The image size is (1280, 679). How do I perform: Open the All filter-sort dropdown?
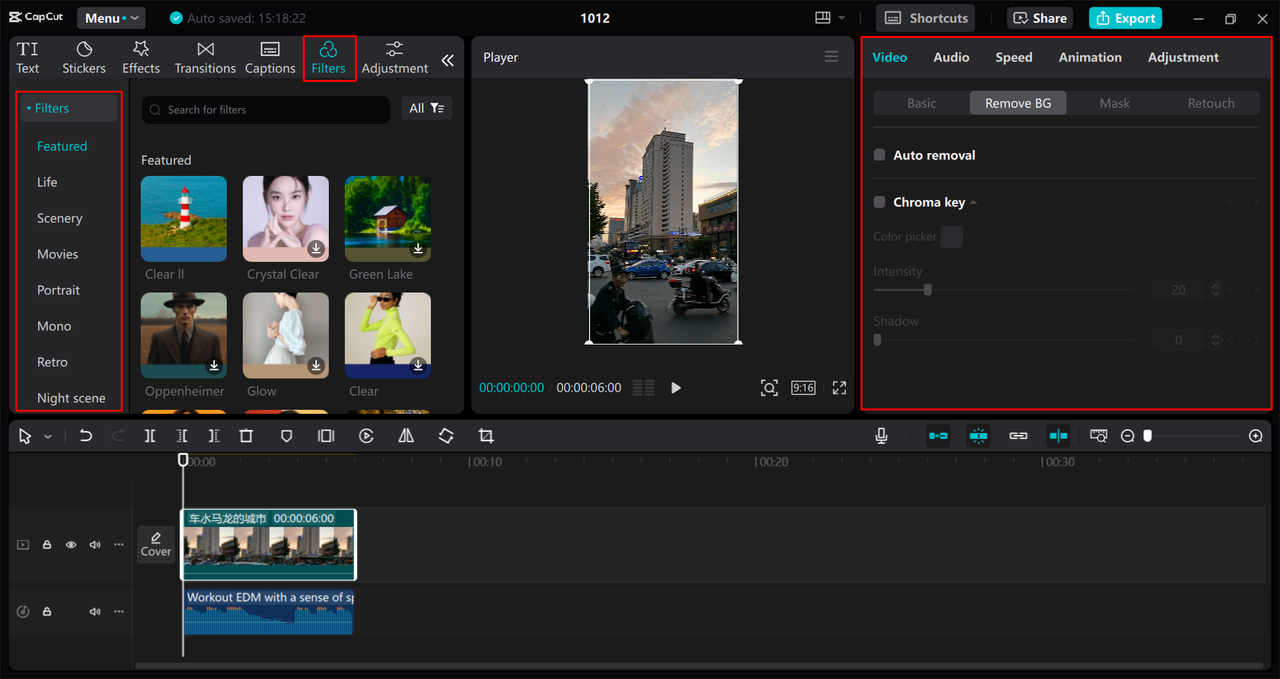(x=427, y=108)
